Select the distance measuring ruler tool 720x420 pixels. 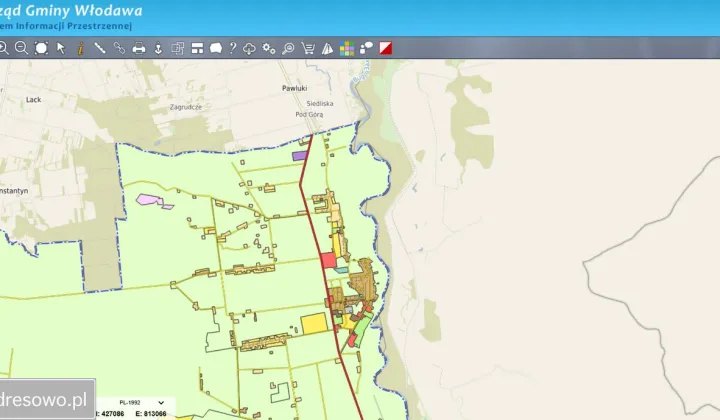point(100,48)
